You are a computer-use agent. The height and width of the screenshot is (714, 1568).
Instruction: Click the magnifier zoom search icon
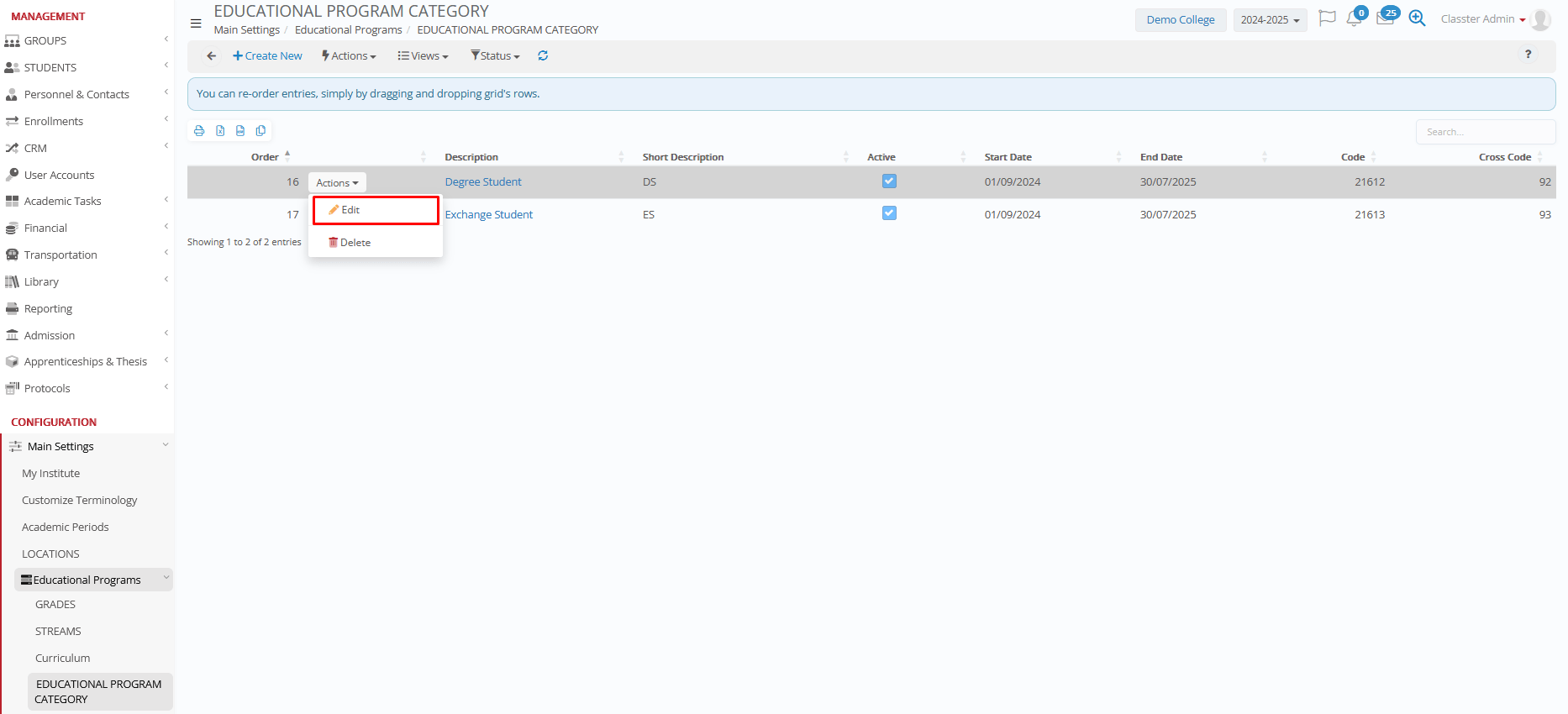(1417, 18)
